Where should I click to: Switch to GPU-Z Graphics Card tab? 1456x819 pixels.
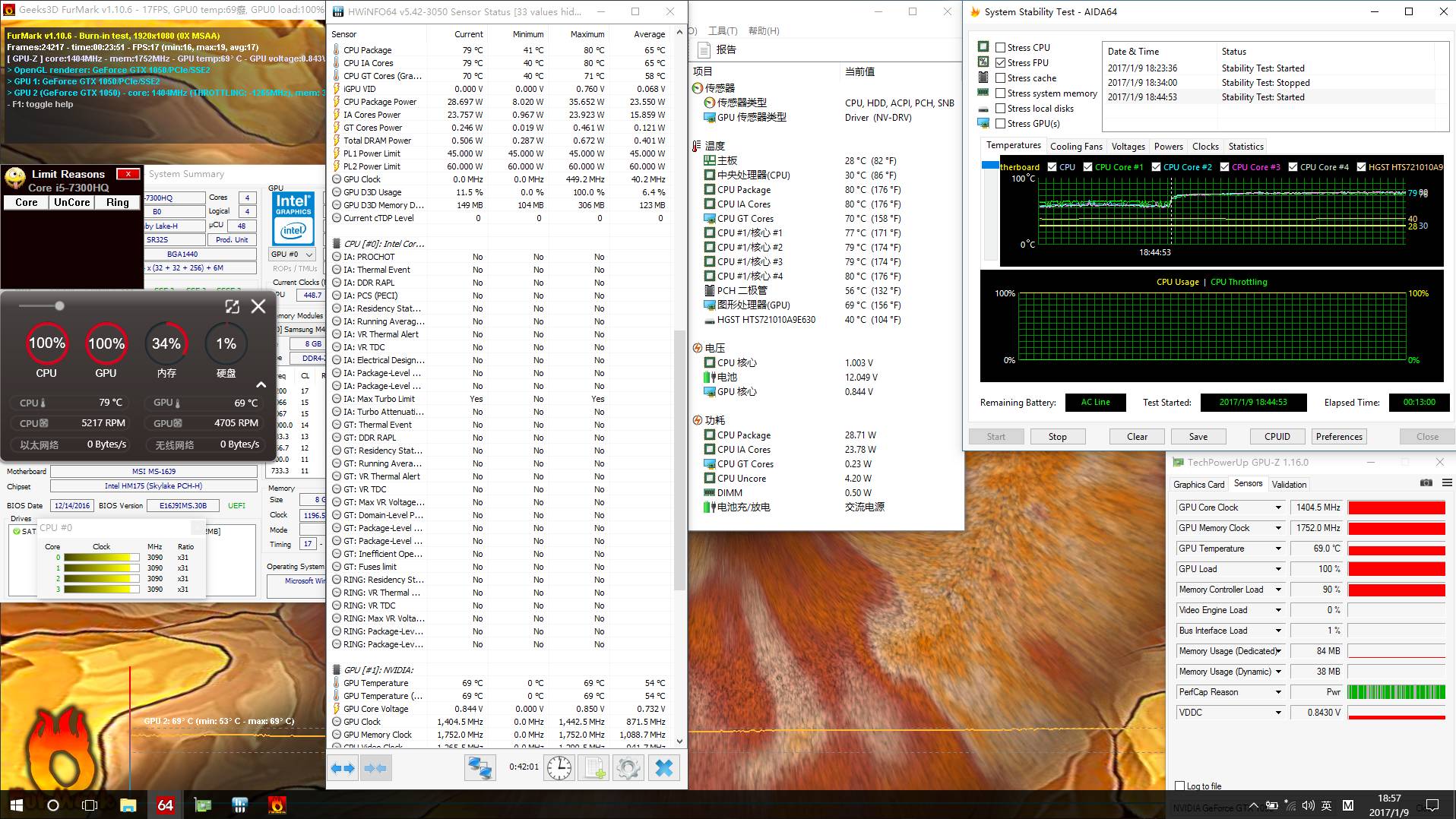(x=1198, y=484)
